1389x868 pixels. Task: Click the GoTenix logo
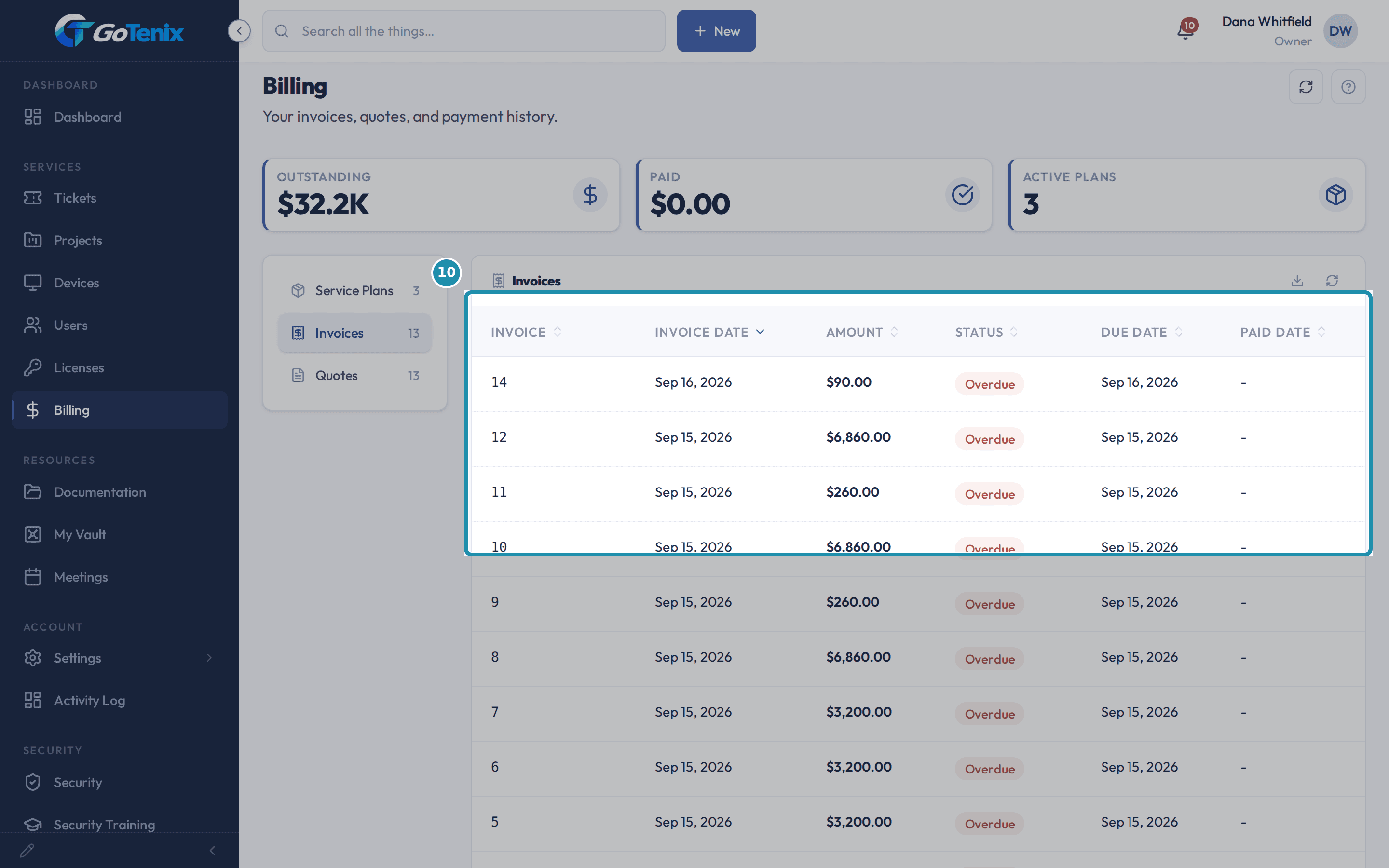click(x=120, y=30)
